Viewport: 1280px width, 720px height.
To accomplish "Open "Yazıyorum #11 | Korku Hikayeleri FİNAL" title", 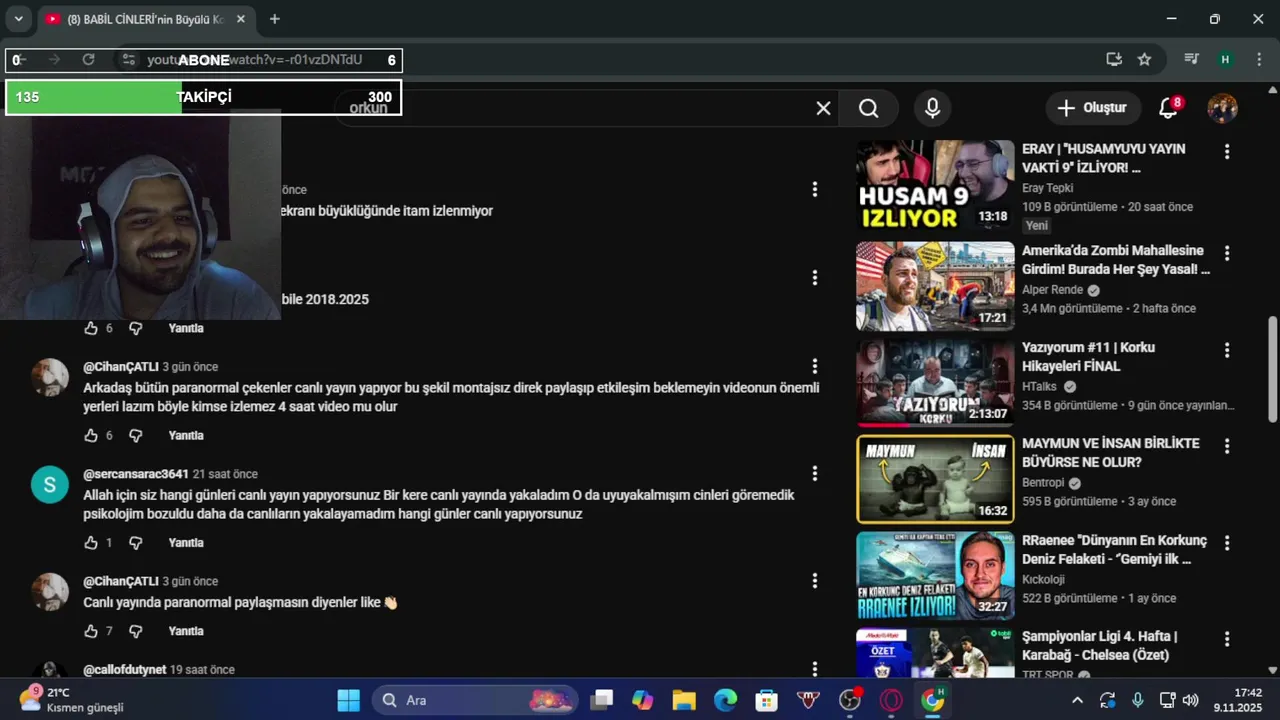I will coord(1088,357).
